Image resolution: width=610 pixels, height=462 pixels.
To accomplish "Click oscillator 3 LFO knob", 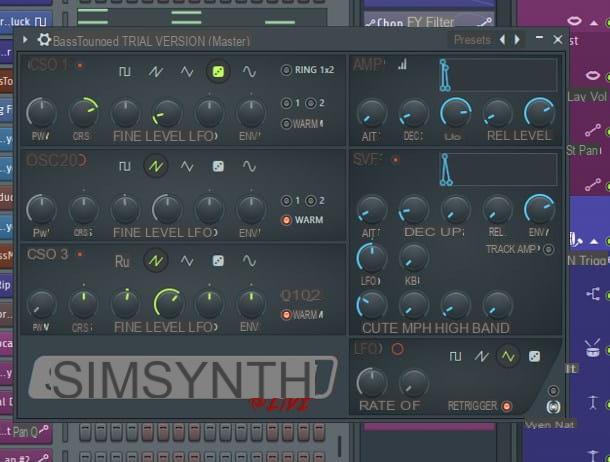I will [209, 304].
